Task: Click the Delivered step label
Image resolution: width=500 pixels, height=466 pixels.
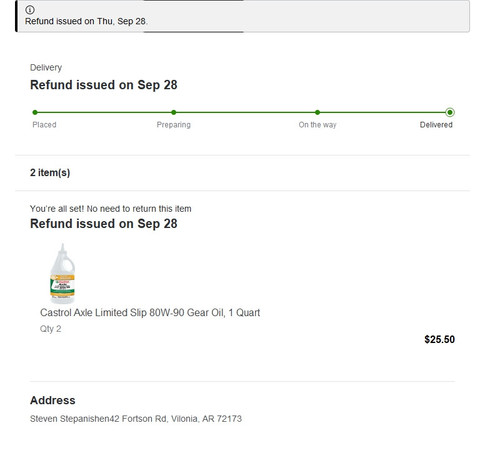Action: 436,125
